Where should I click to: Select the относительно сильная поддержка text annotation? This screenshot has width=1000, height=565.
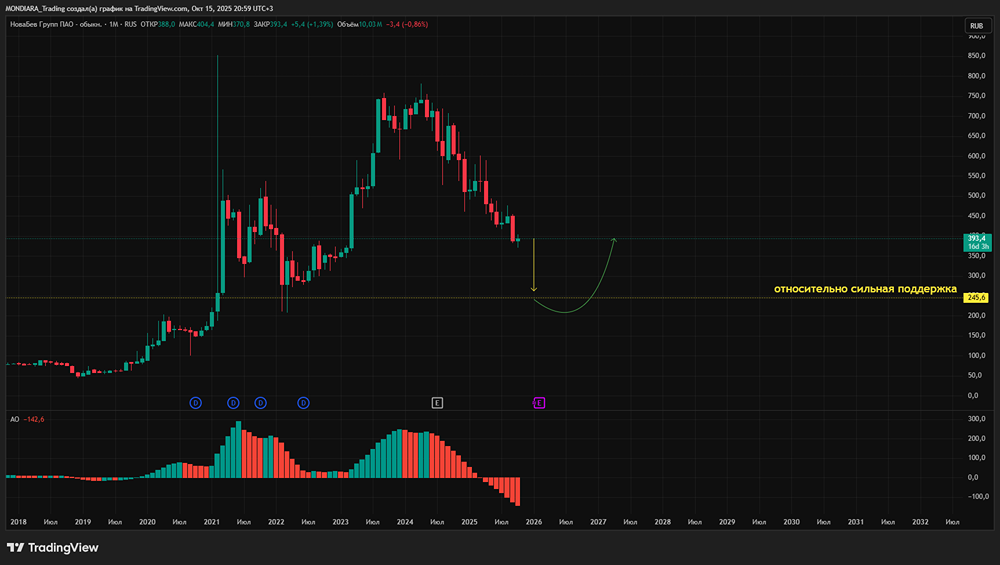click(865, 289)
